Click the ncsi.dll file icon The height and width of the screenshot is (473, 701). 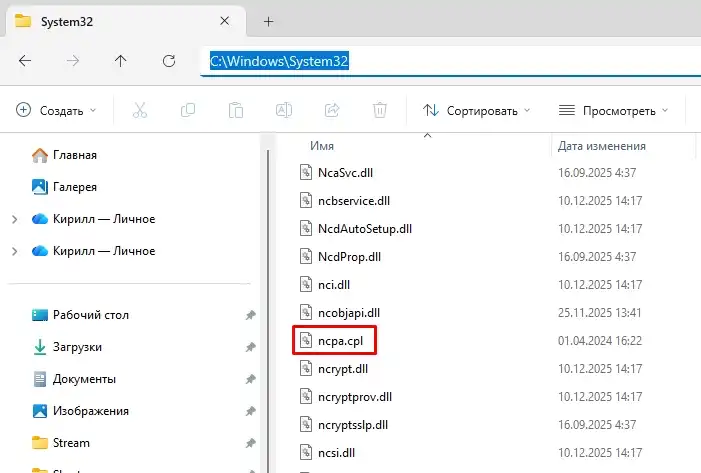click(x=306, y=452)
